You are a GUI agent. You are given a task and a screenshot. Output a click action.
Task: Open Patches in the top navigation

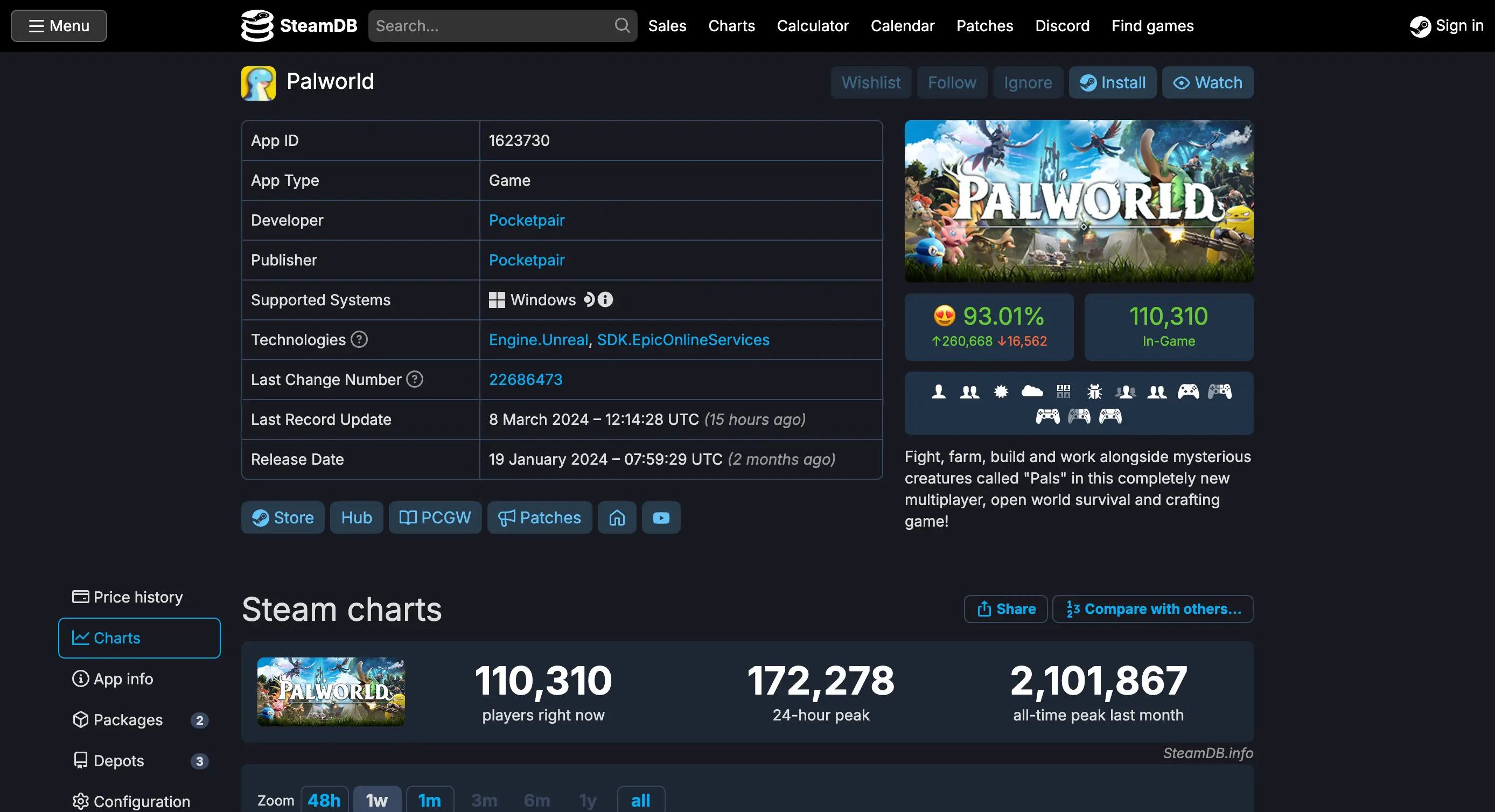984,25
